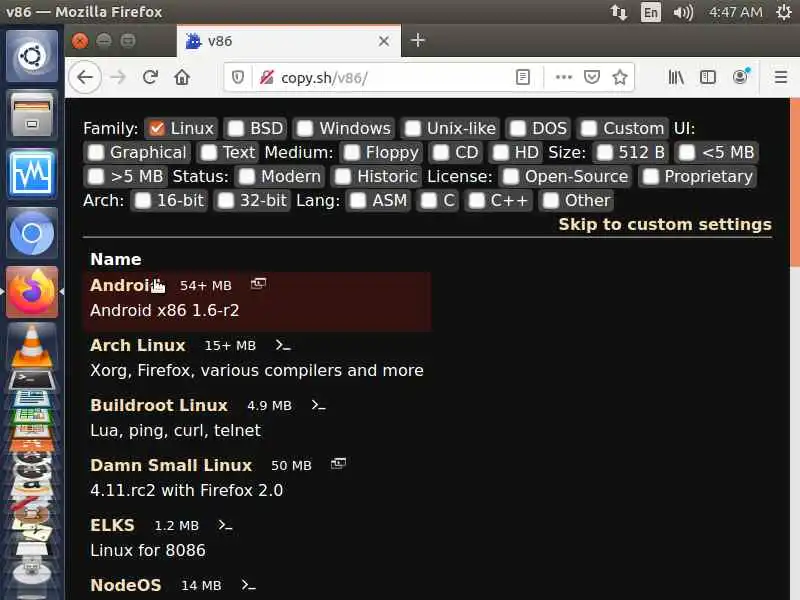Enable the DOS family checkbox
This screenshot has height=600, width=800.
(518, 128)
